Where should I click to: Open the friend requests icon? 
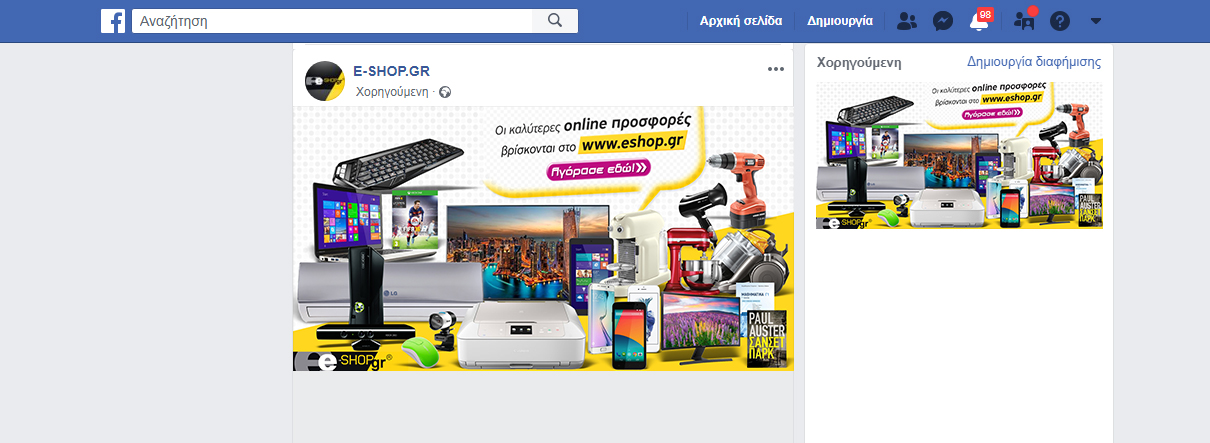(x=907, y=21)
